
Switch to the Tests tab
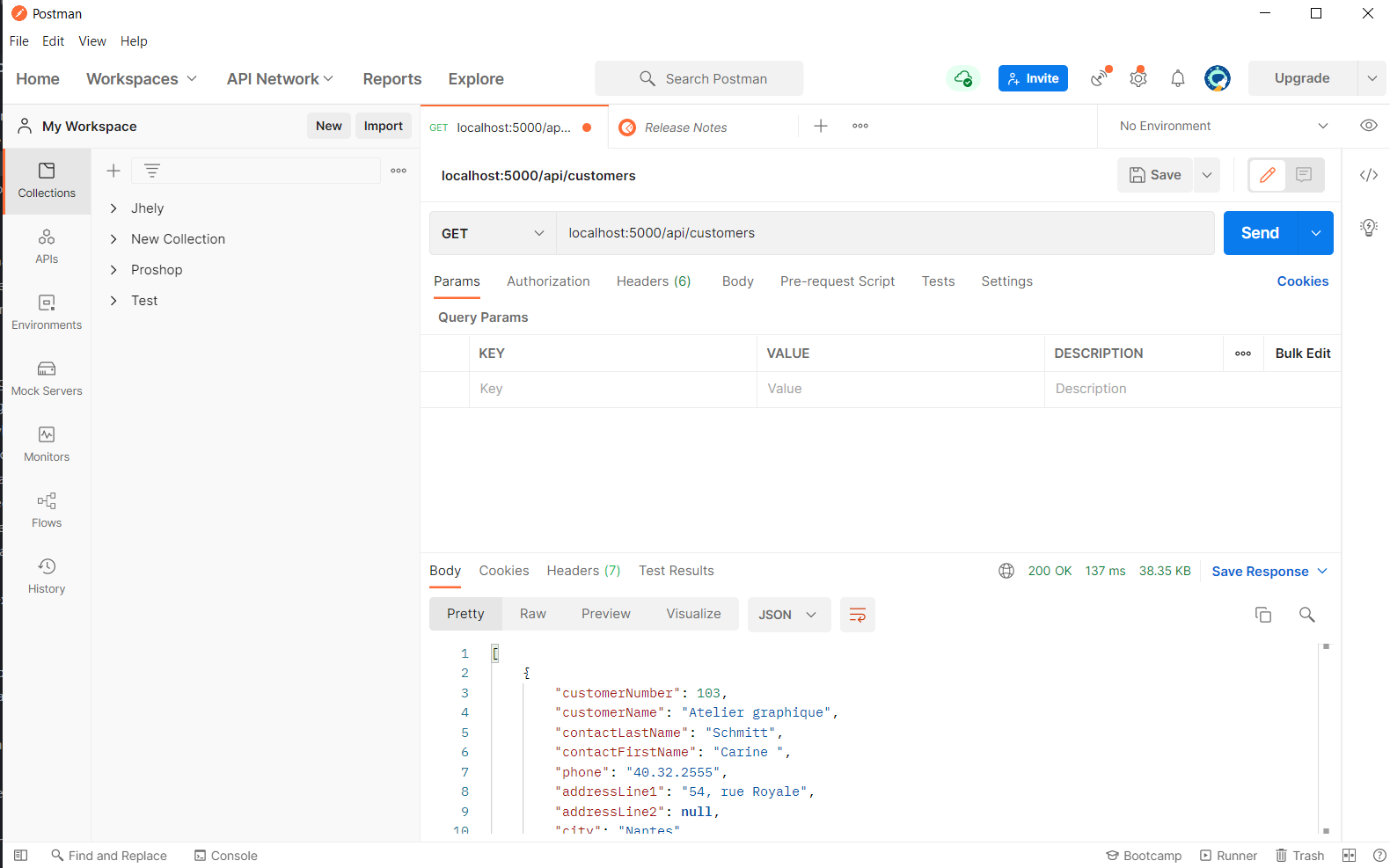coord(938,281)
